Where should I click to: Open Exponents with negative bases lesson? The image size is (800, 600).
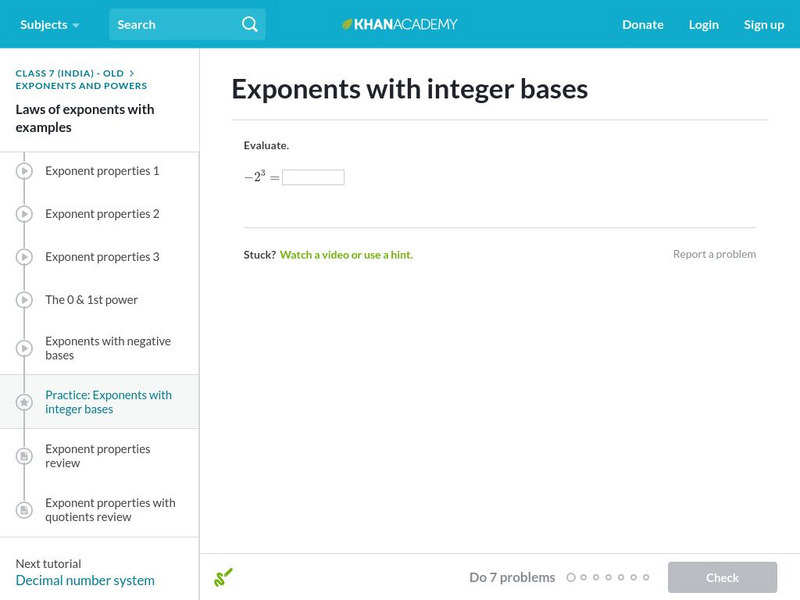(108, 348)
